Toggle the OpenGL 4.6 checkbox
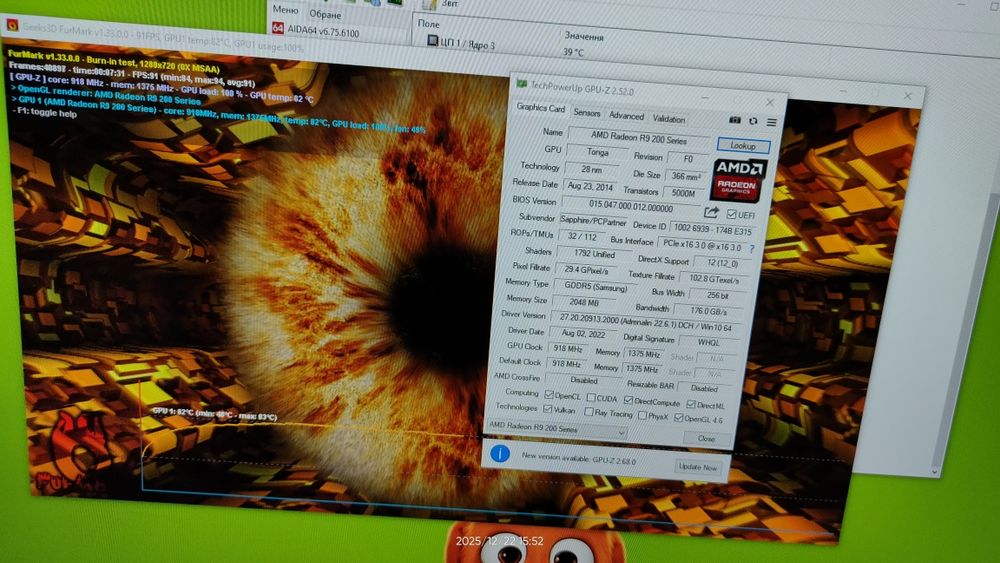1000x563 pixels. (679, 418)
